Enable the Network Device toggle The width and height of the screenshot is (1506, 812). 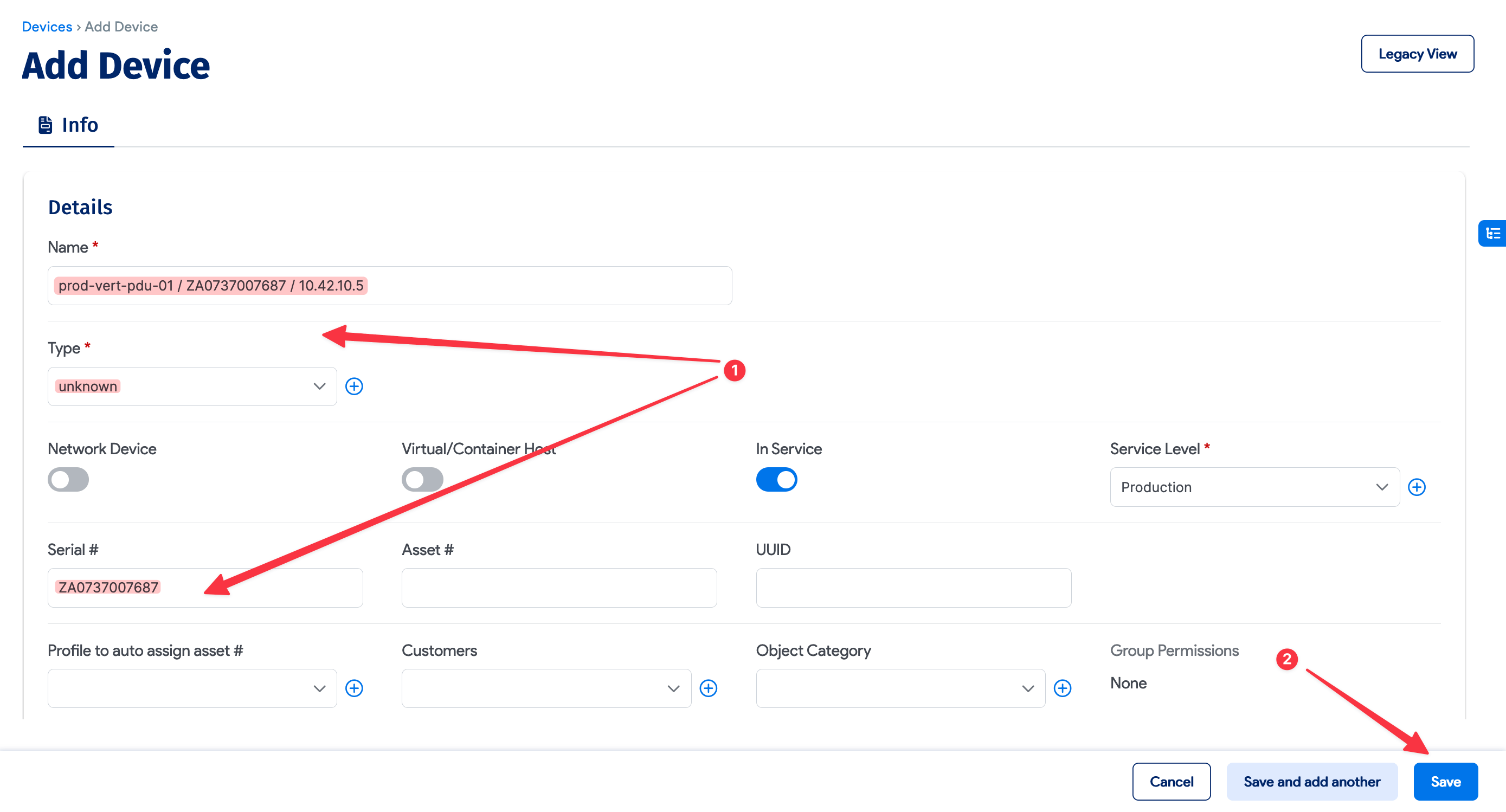68,479
